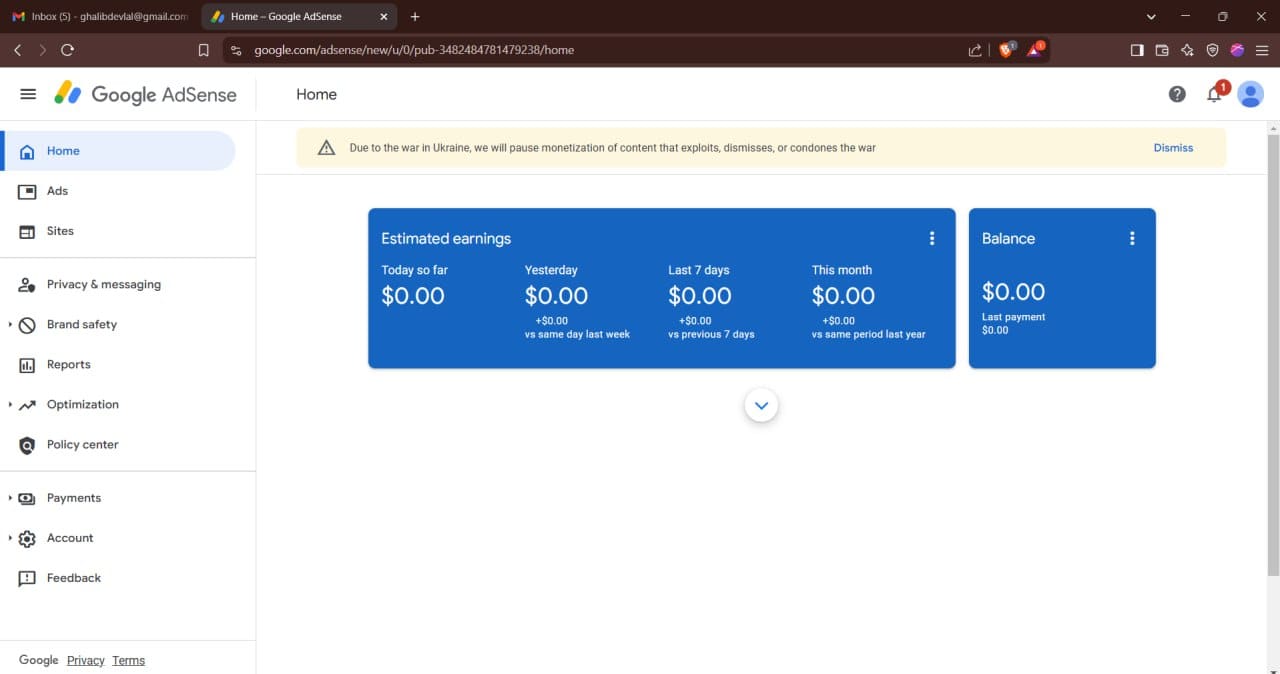Click the Last payment label
Screen dimensions: 1280x674
click(x=1014, y=317)
